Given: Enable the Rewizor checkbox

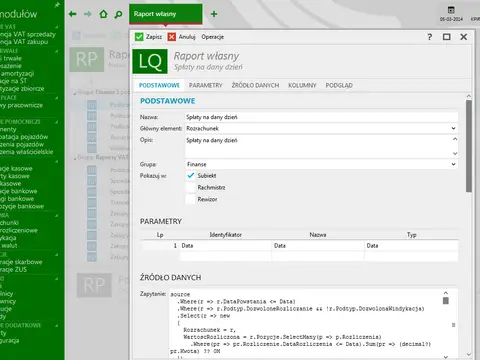Looking at the screenshot, I should [x=191, y=199].
